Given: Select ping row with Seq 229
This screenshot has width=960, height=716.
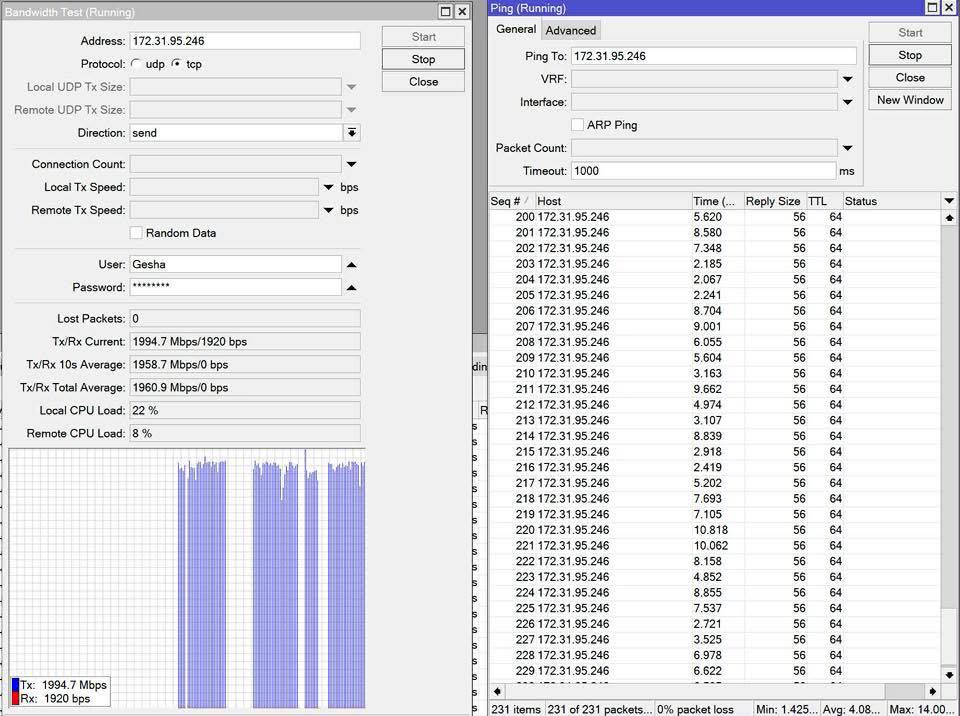Looking at the screenshot, I should click(x=714, y=671).
